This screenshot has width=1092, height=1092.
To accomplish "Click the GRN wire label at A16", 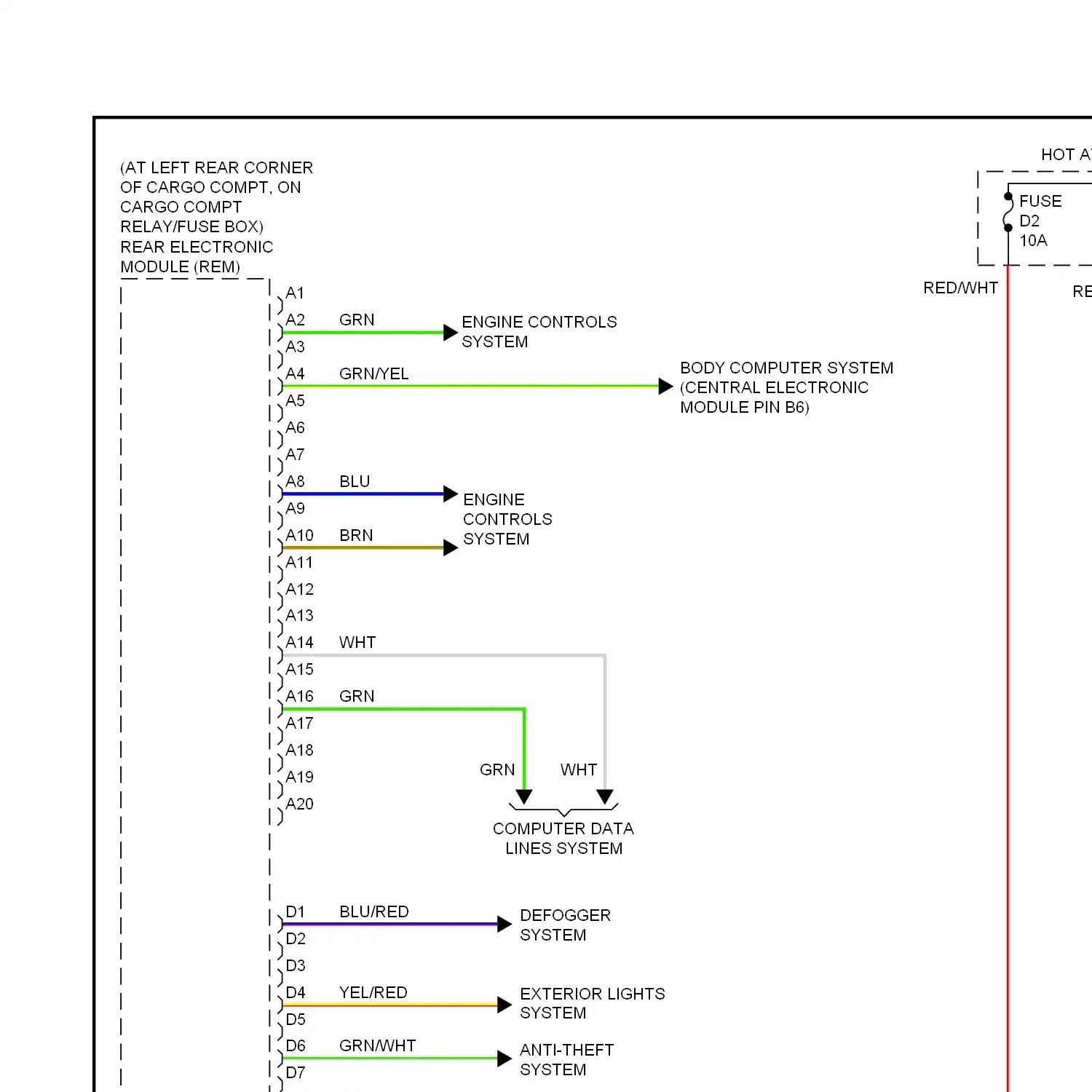I will coord(357,697).
